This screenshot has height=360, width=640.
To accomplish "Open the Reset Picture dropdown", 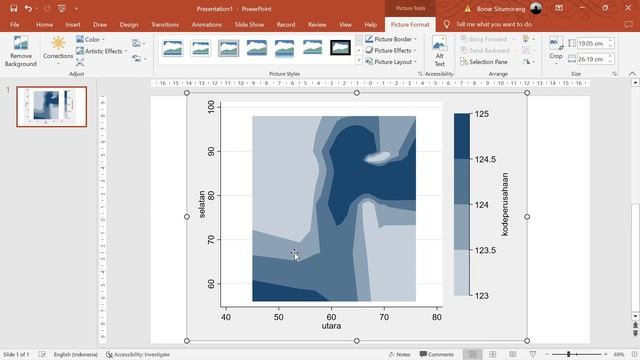I will (139, 59).
